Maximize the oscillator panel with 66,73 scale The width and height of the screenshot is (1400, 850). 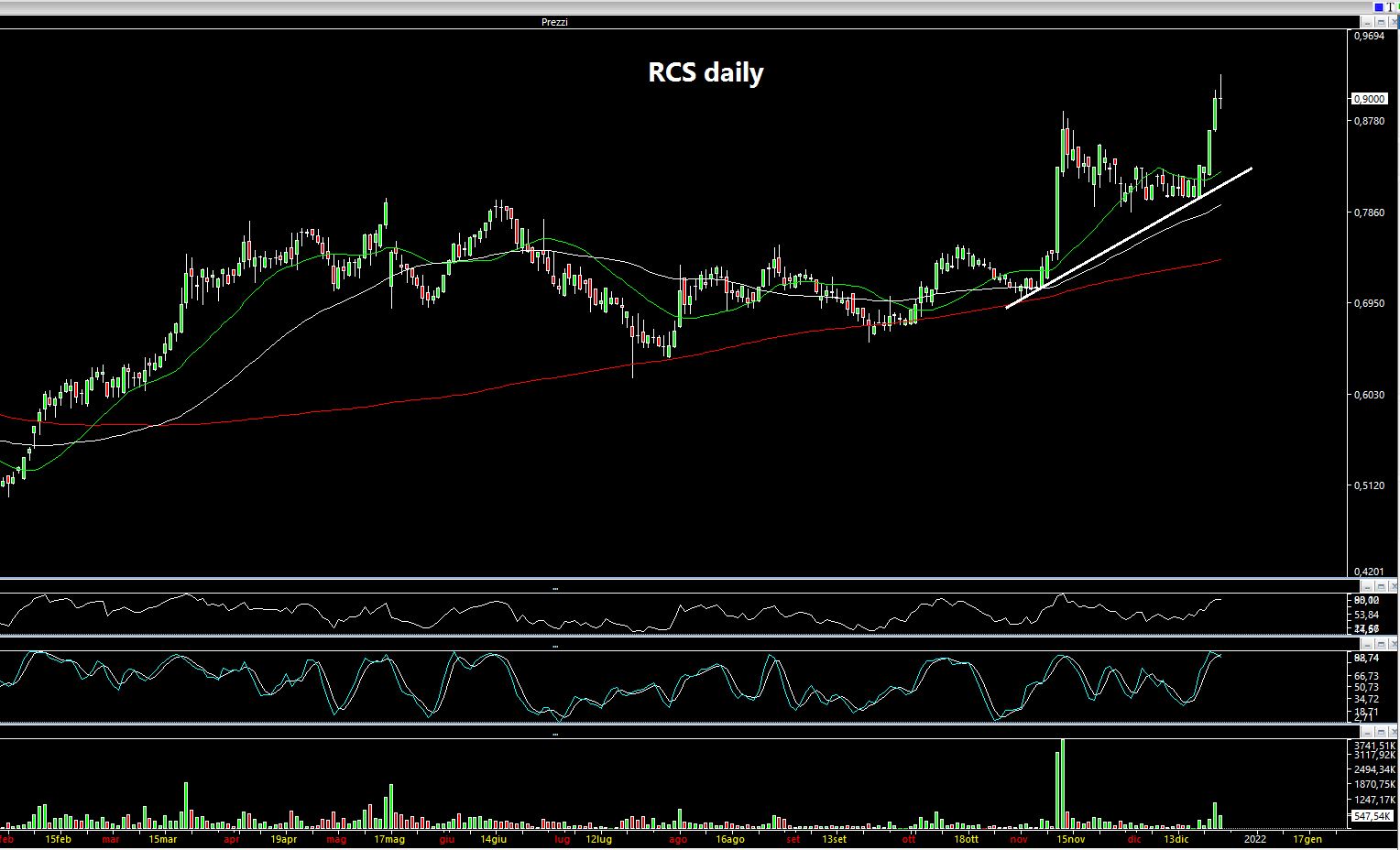pos(1379,644)
